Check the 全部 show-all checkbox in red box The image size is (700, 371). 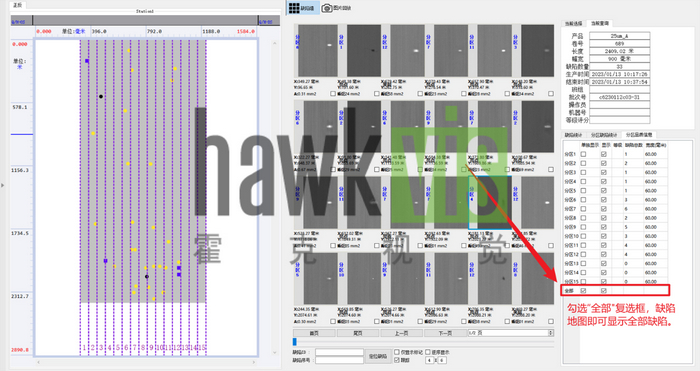click(x=604, y=291)
